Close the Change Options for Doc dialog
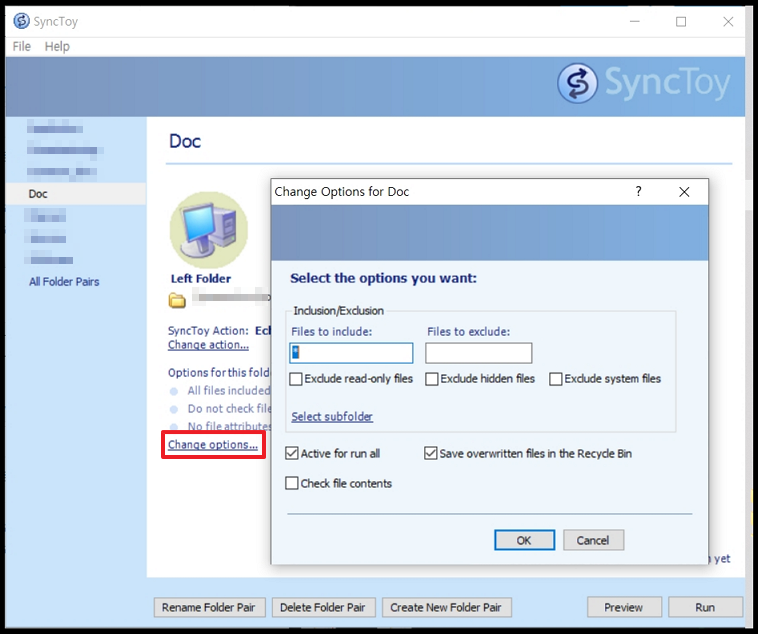The height and width of the screenshot is (634, 758). point(684,192)
